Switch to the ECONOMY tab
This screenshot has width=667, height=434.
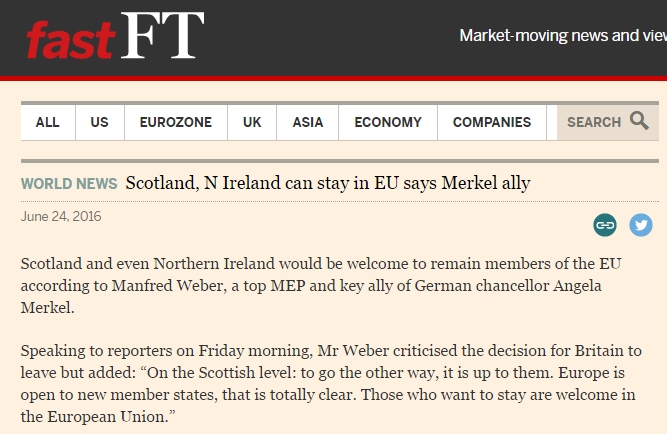click(388, 123)
